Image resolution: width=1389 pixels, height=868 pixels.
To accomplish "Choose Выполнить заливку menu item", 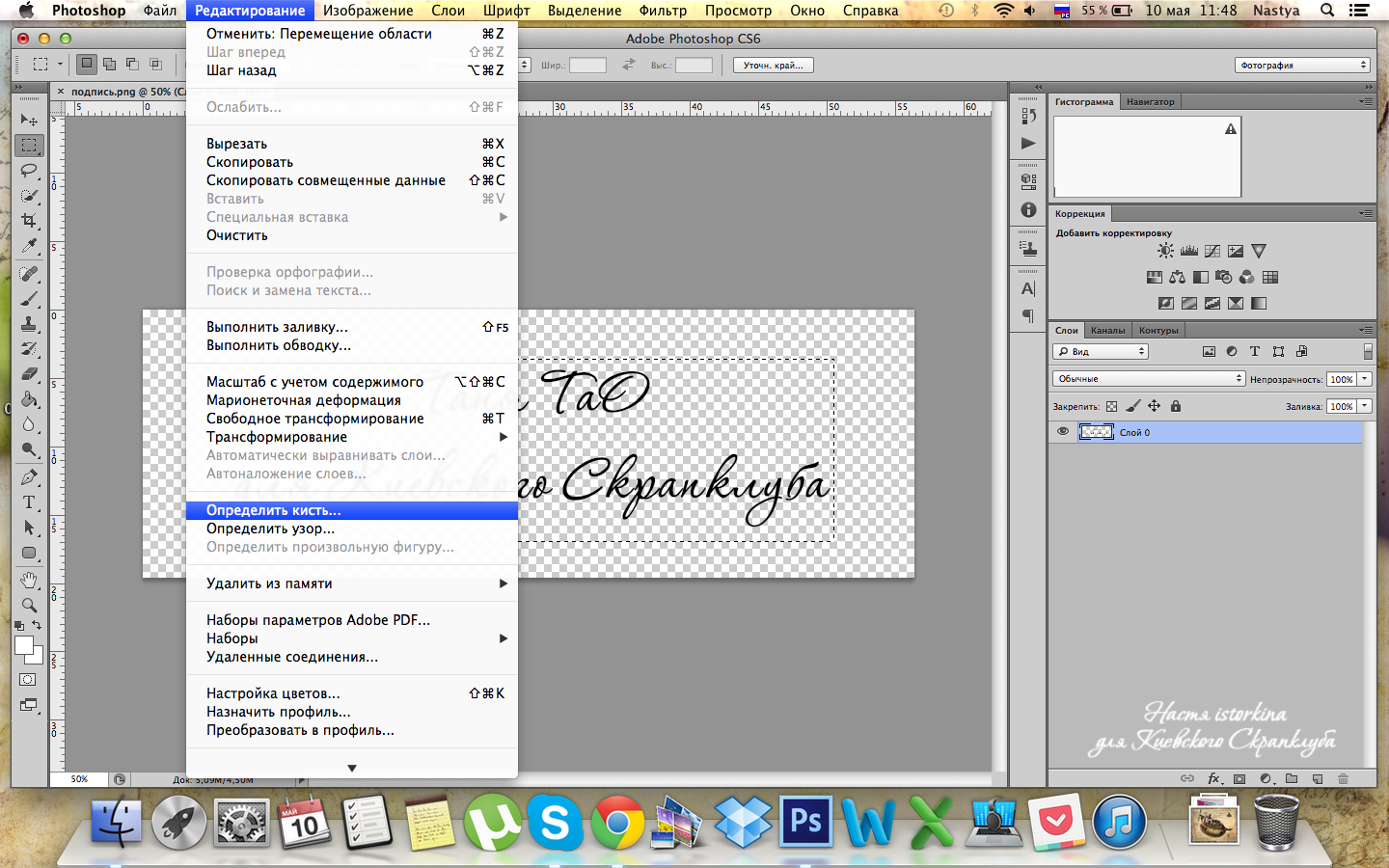I will click(x=352, y=327).
